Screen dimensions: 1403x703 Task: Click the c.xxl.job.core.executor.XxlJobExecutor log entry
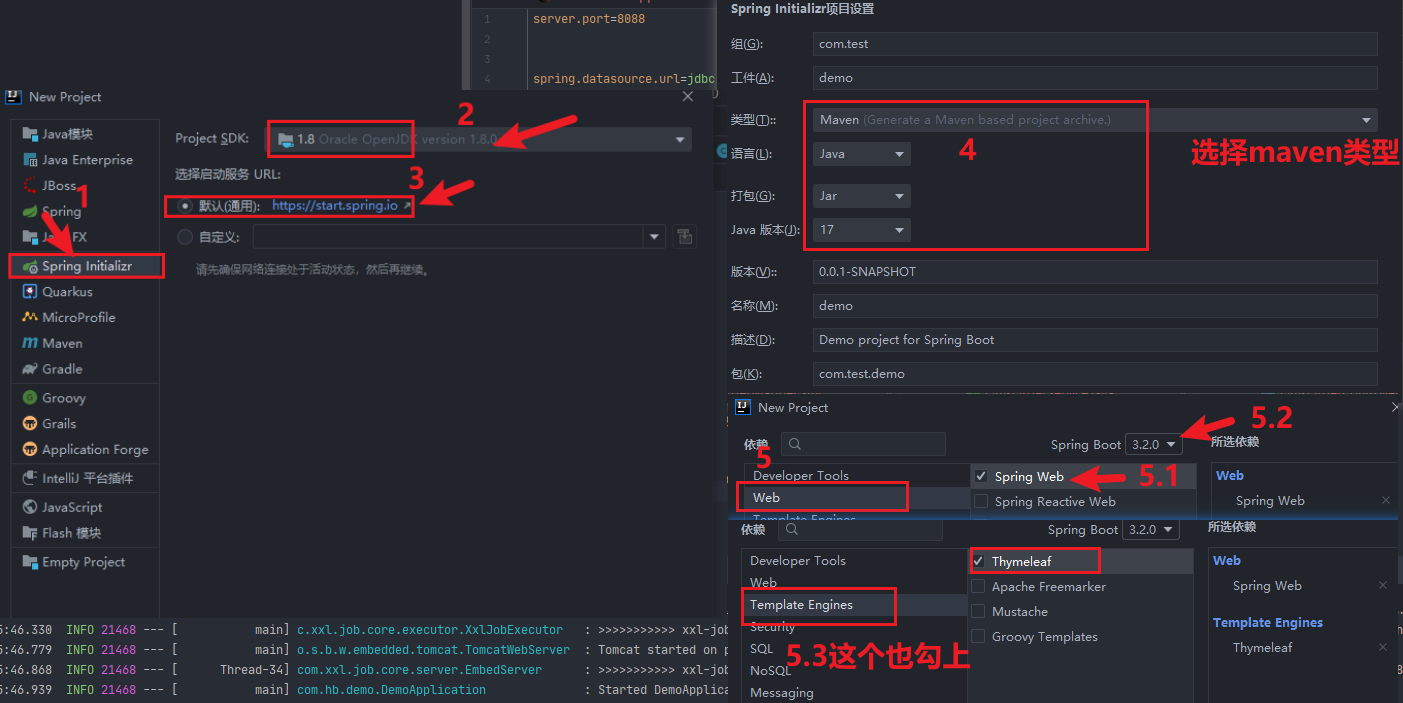[430, 630]
